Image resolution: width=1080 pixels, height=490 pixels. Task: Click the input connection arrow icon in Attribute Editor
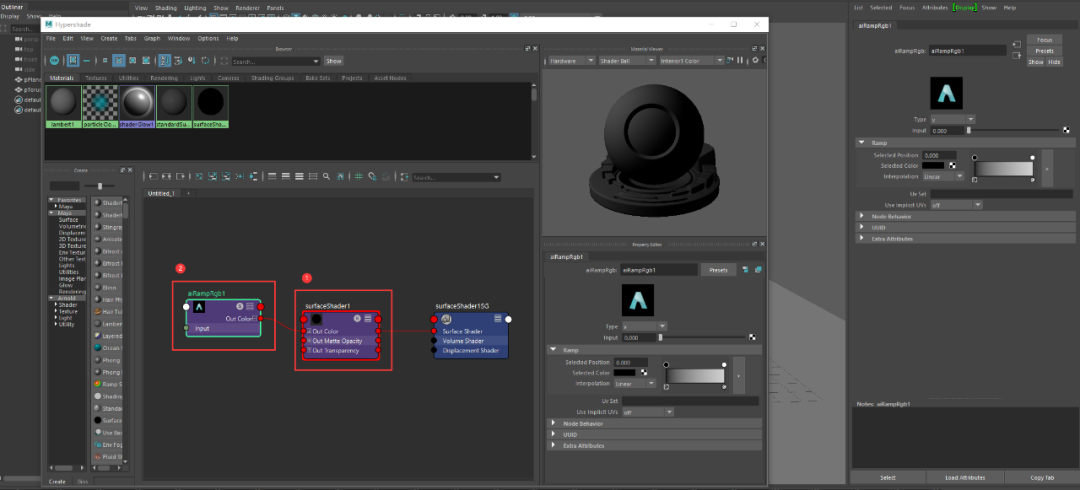1017,44
